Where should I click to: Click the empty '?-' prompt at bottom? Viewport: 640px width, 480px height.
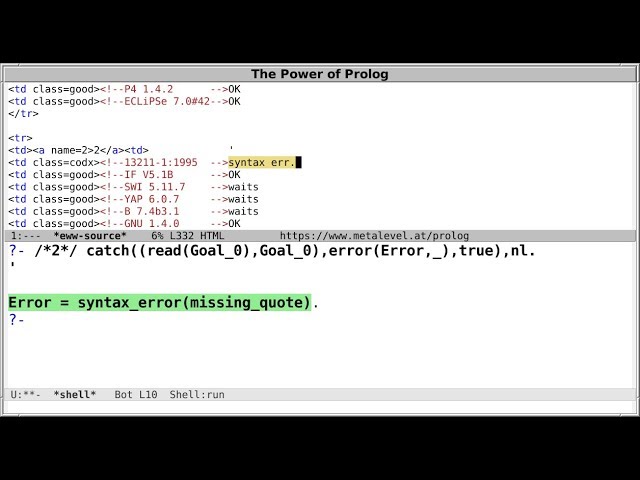pyautogui.click(x=16, y=320)
